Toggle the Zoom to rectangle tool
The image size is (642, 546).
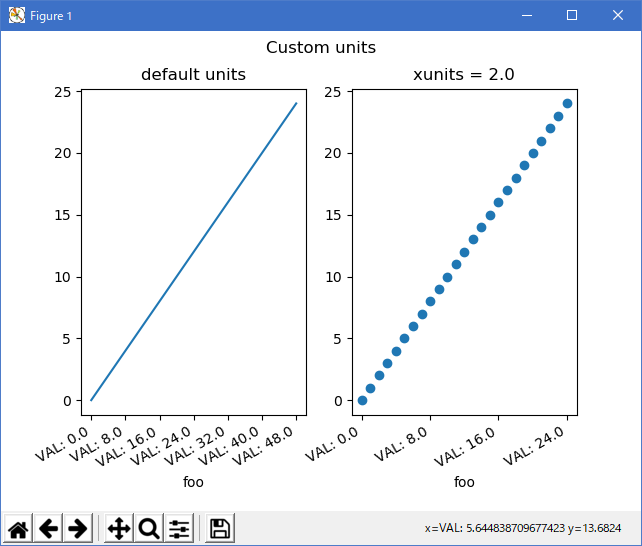click(149, 529)
